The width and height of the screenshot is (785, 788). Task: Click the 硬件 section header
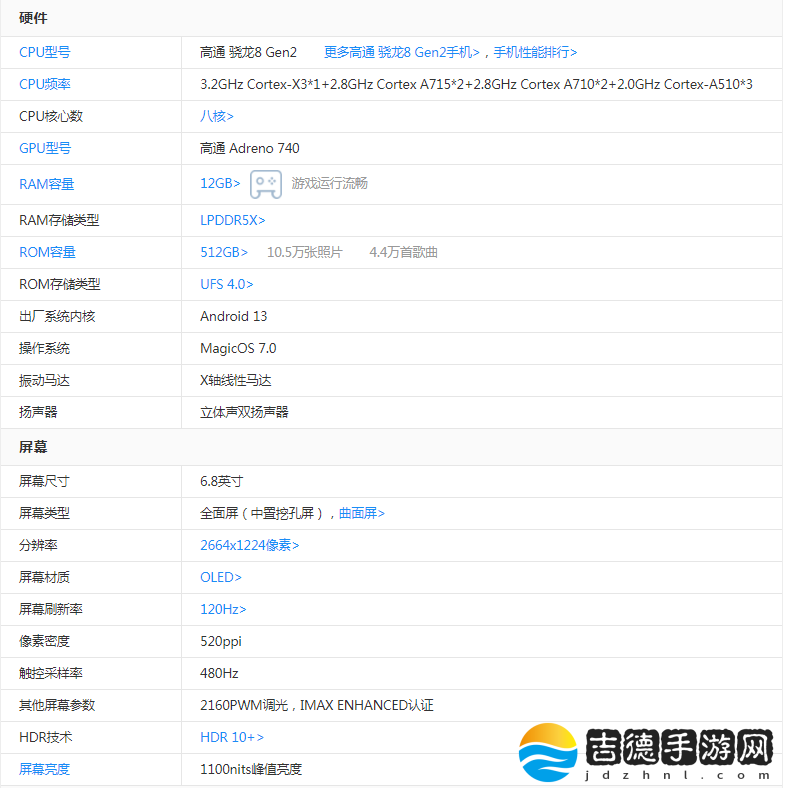point(33,18)
